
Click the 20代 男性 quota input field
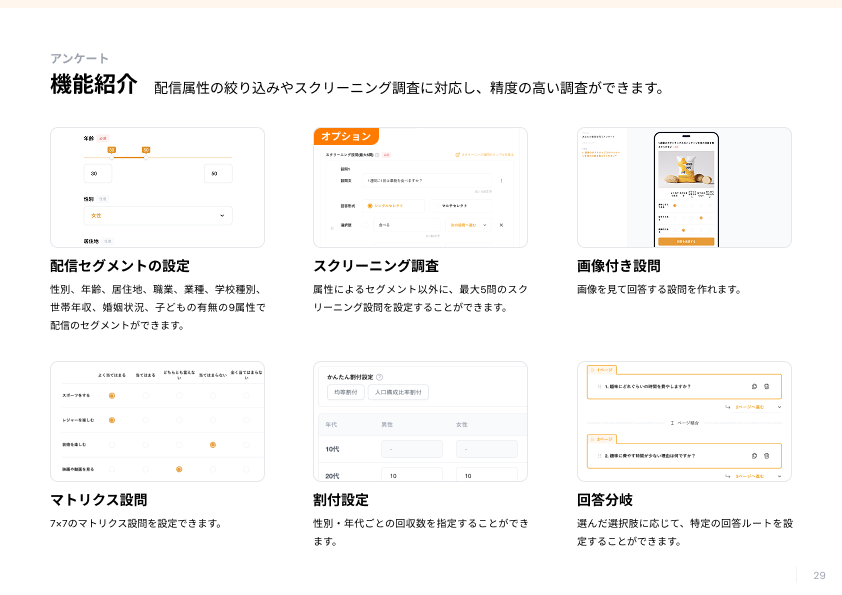click(x=411, y=476)
